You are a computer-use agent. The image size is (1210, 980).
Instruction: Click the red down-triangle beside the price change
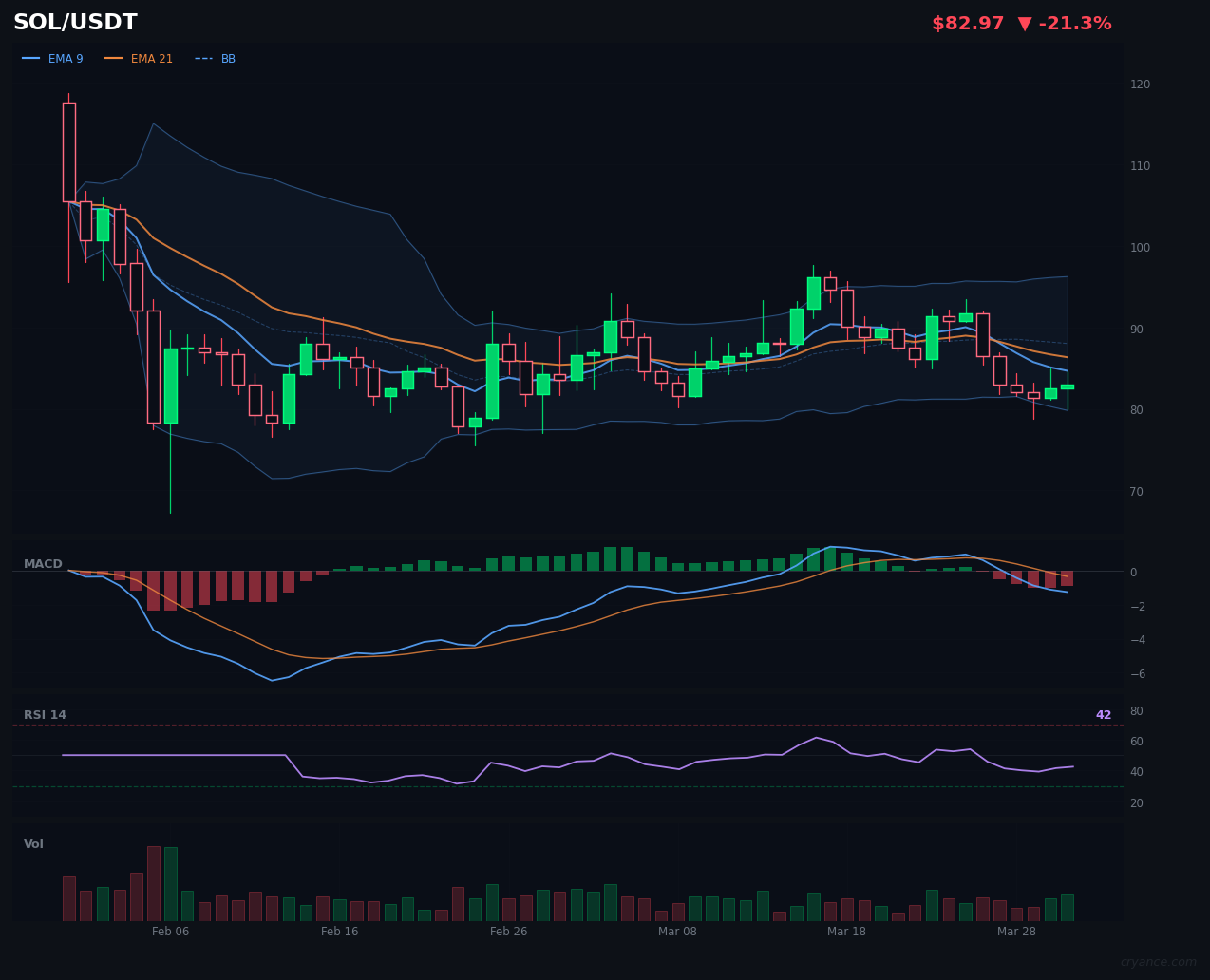pos(1023,23)
